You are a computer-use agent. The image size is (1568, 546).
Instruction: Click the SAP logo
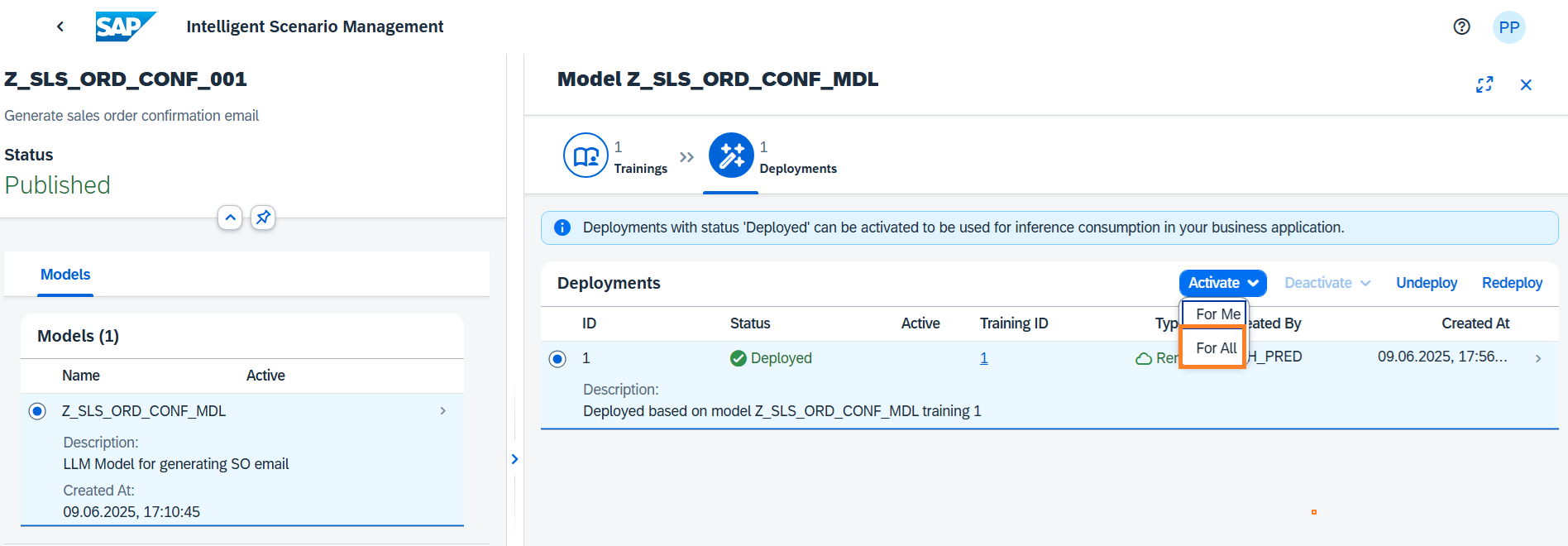pos(125,26)
